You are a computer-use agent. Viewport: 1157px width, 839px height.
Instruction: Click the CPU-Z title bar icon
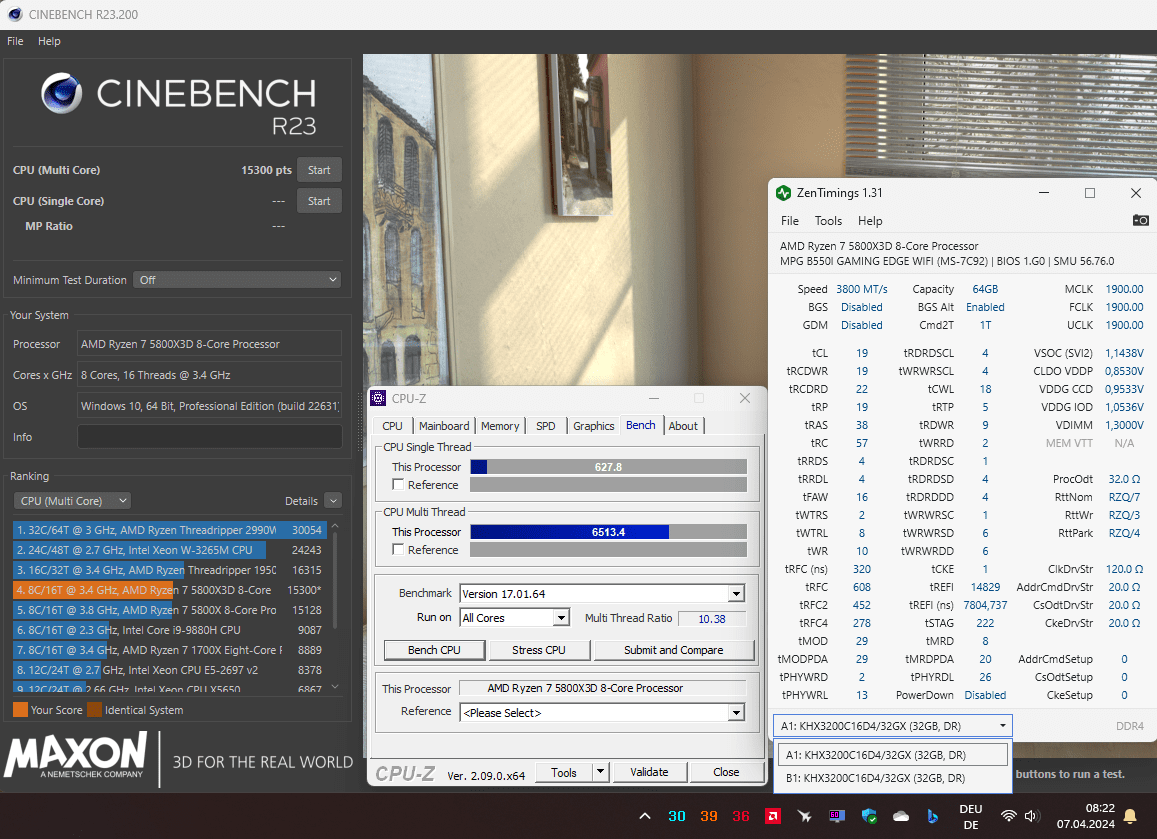point(379,398)
